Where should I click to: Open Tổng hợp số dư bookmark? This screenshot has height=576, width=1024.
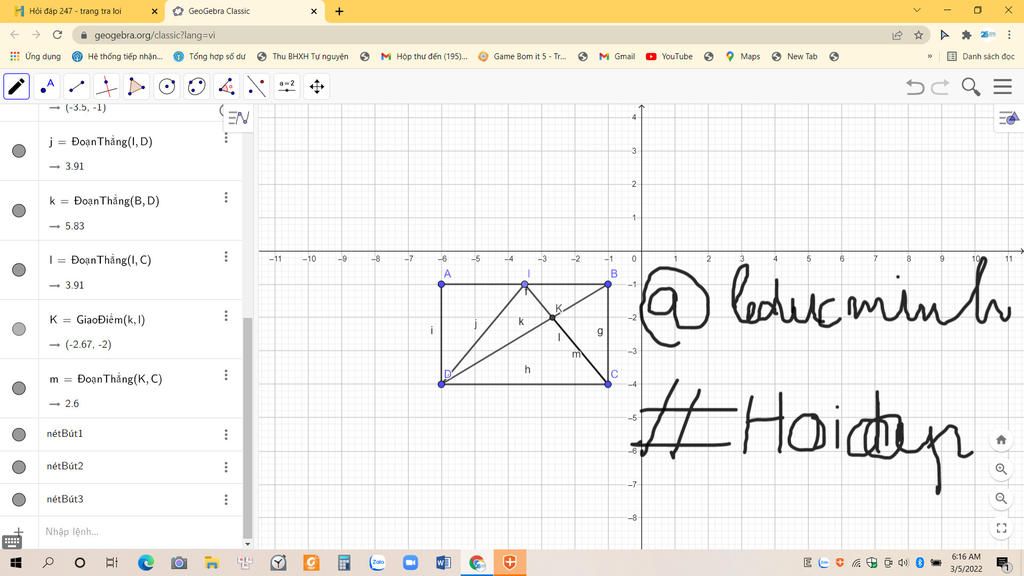click(210, 57)
